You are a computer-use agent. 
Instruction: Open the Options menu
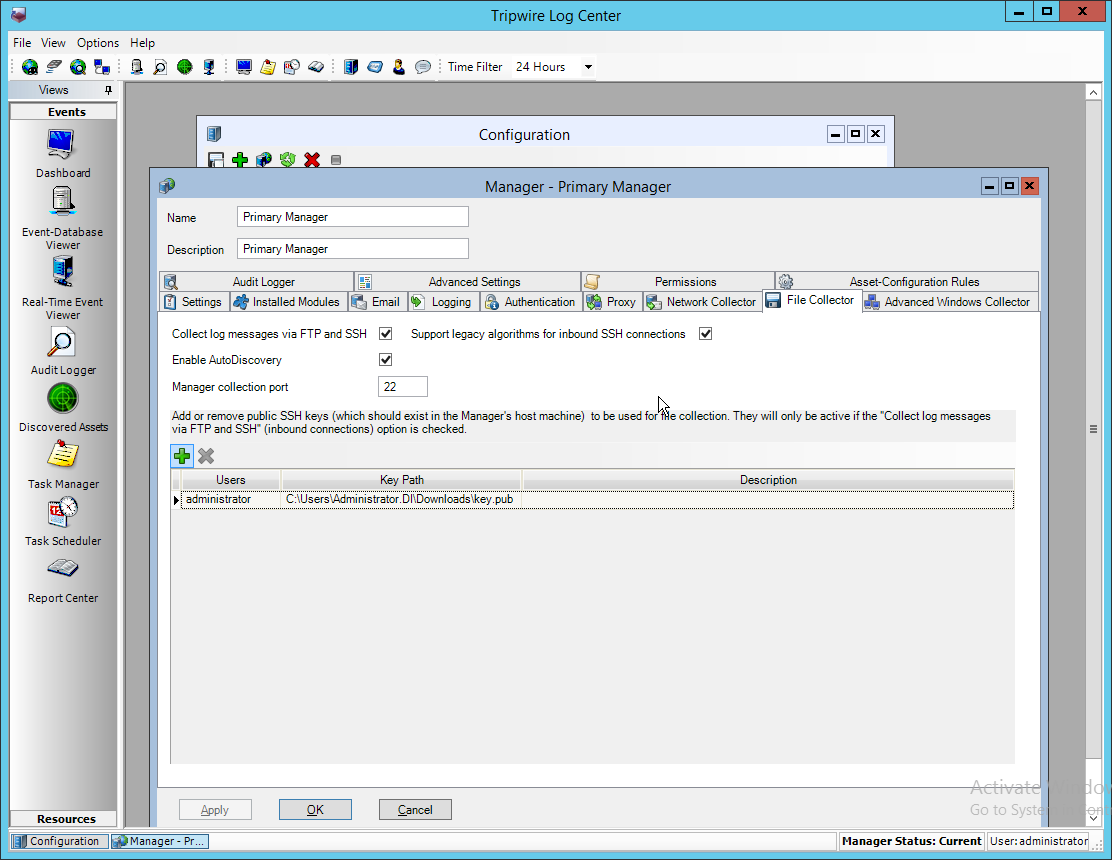(x=98, y=43)
